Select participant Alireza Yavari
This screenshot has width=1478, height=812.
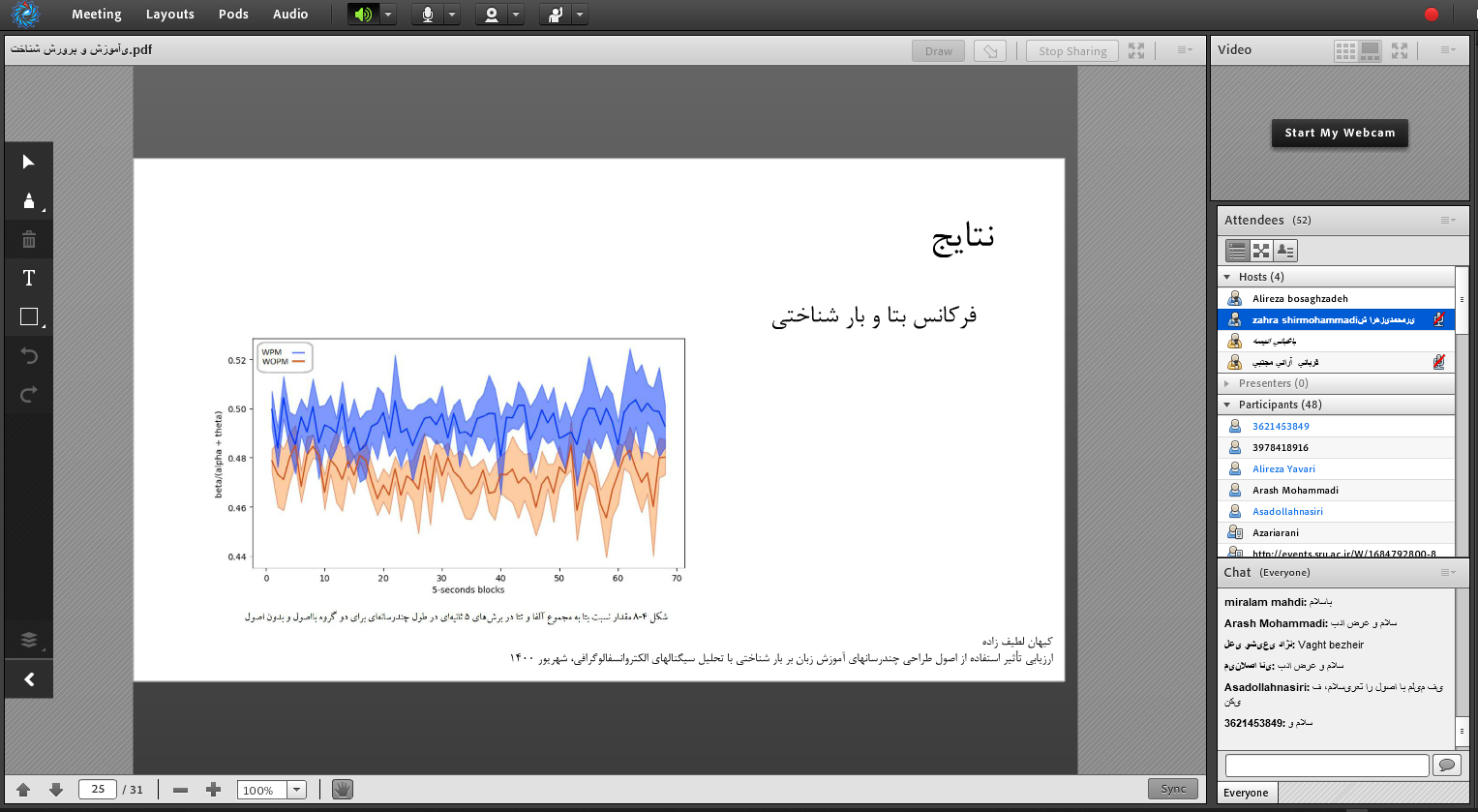click(1336, 468)
